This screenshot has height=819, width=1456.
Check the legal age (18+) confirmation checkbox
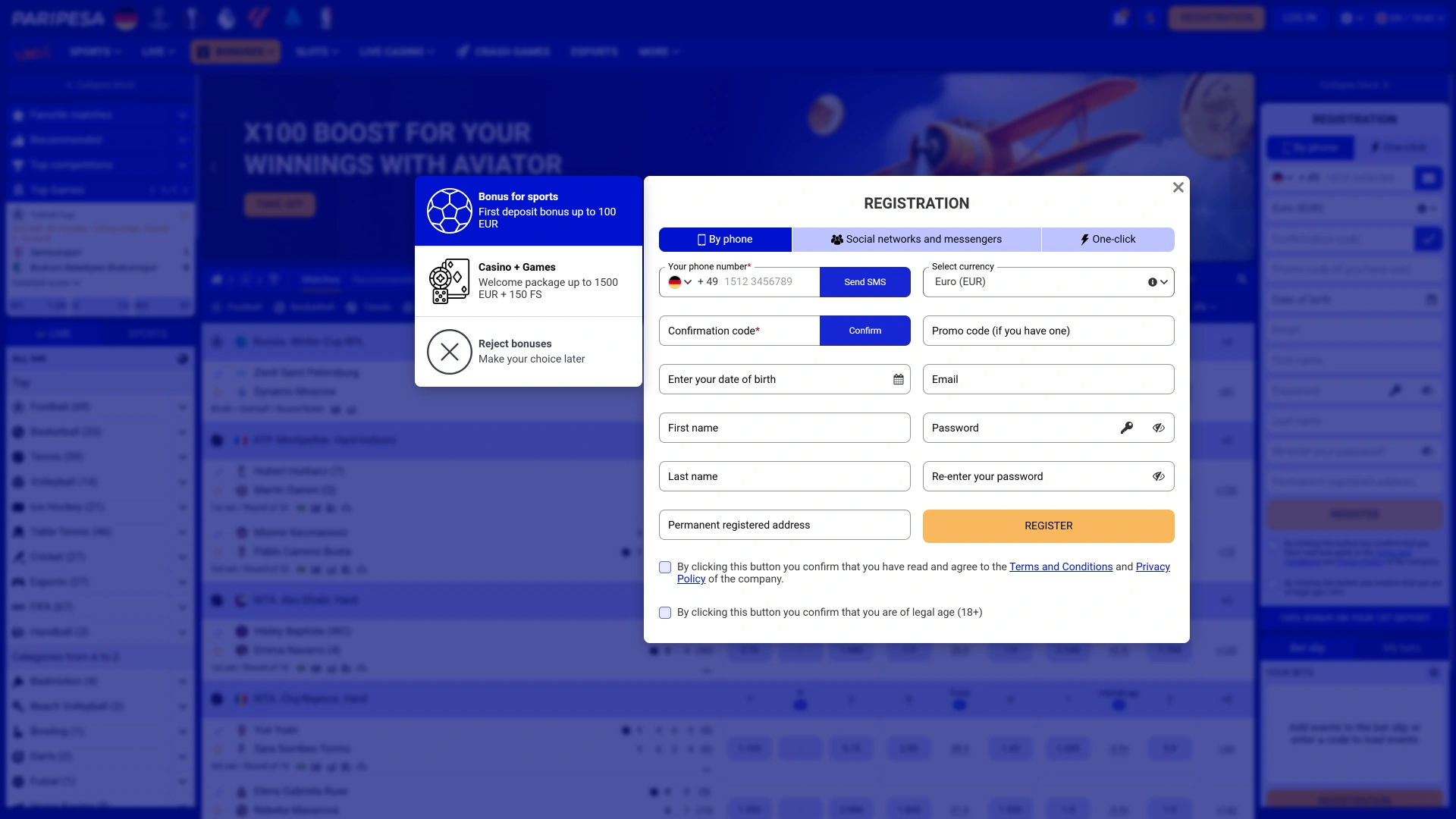tap(665, 613)
